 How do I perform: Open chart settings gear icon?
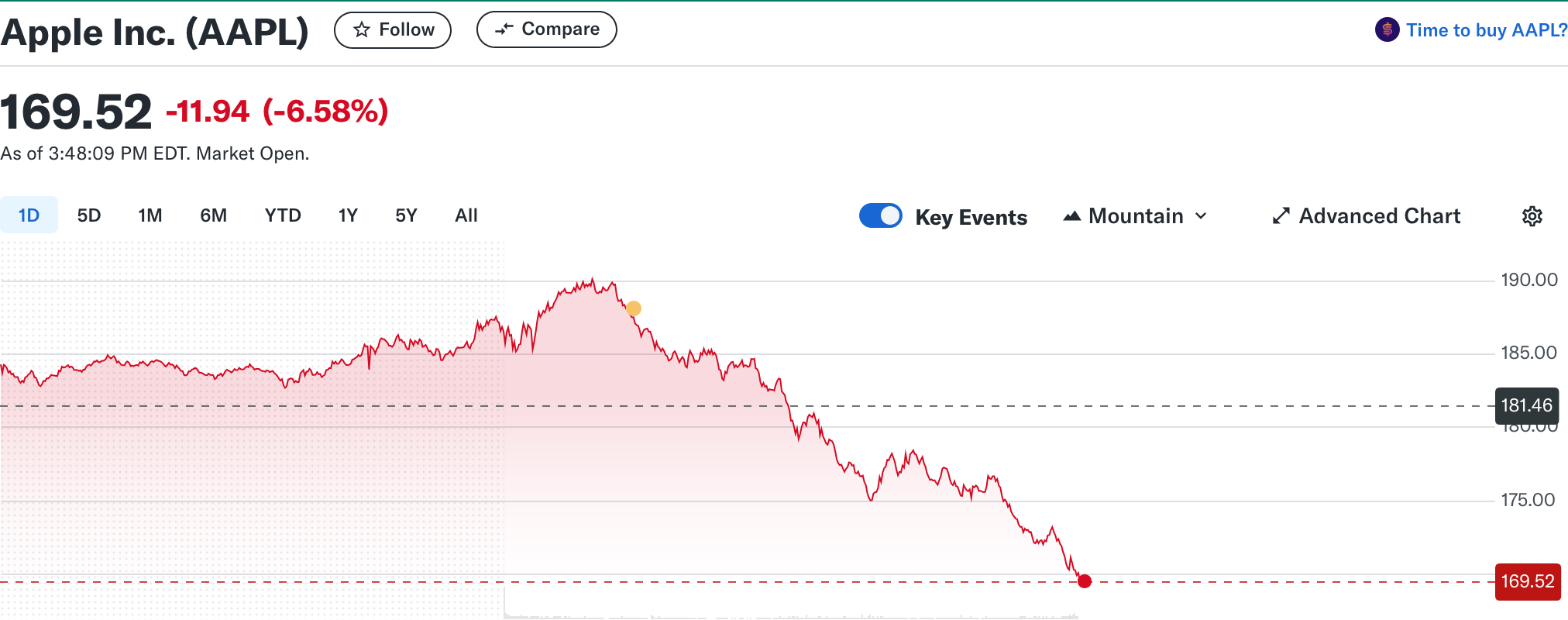click(x=1532, y=216)
